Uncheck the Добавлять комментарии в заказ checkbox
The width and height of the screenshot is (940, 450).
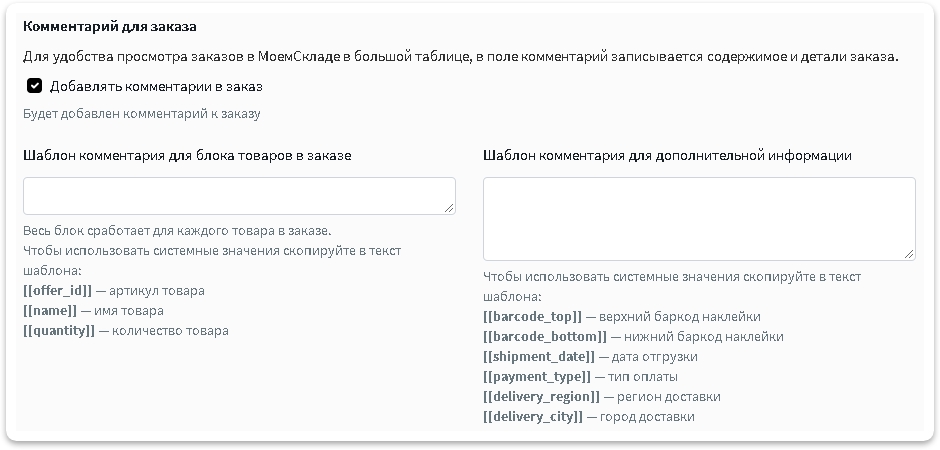[35, 86]
